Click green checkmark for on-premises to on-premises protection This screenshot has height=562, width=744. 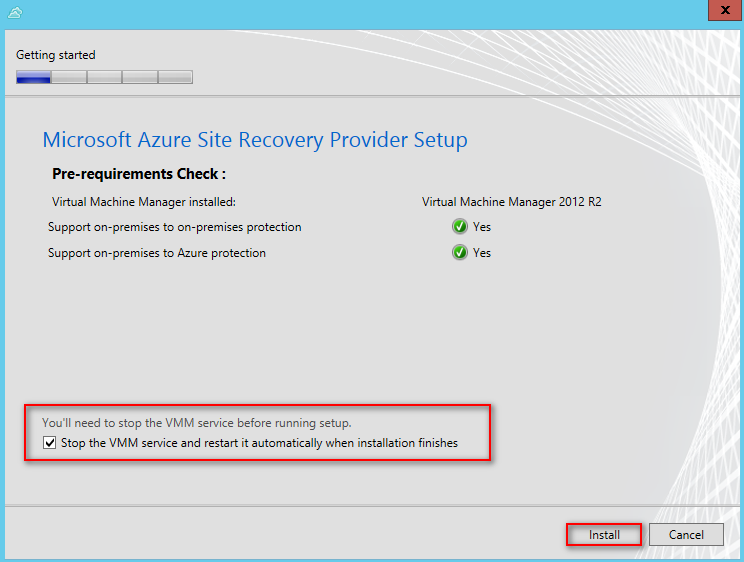point(460,227)
